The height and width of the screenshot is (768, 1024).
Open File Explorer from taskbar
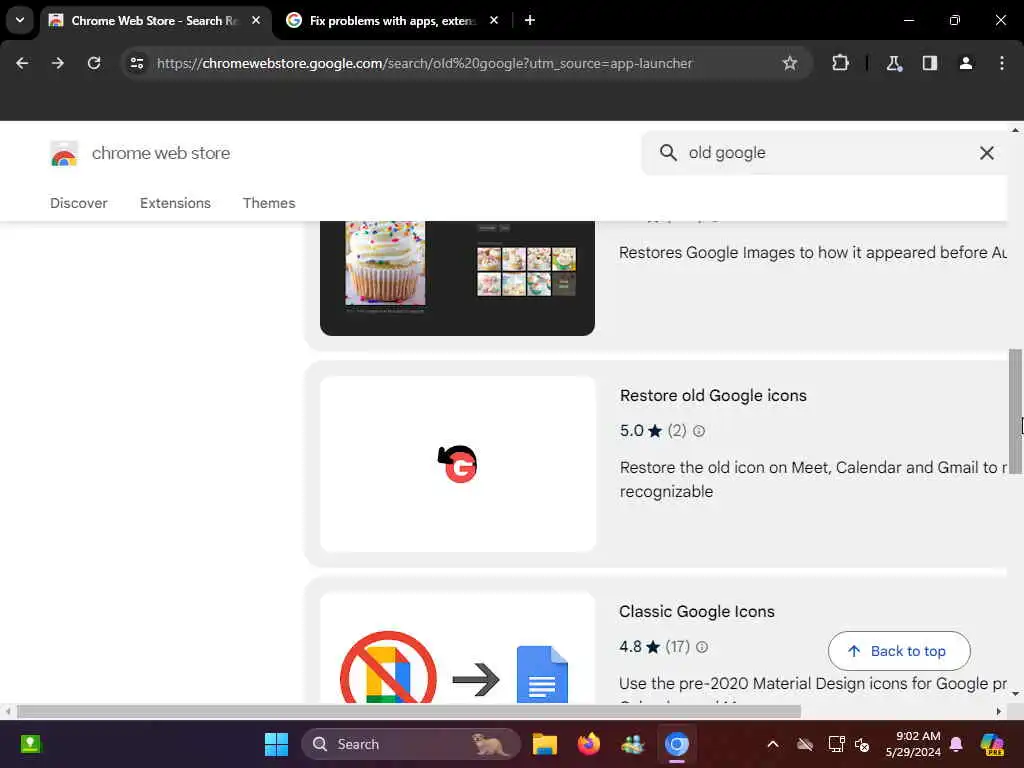tap(544, 744)
